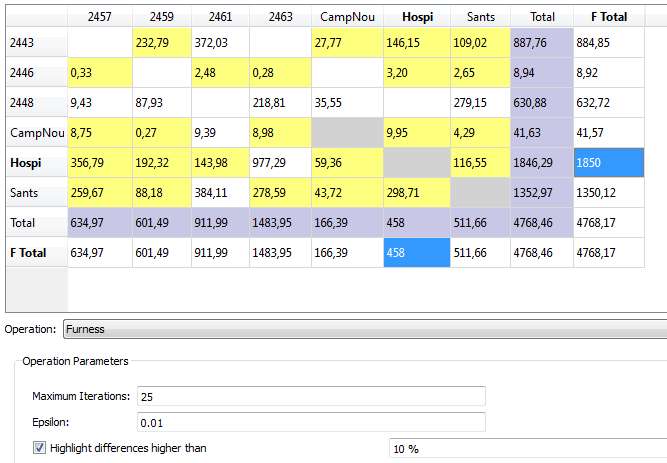The height and width of the screenshot is (463, 667).
Task: Click the CampNou column header
Action: pos(345,17)
